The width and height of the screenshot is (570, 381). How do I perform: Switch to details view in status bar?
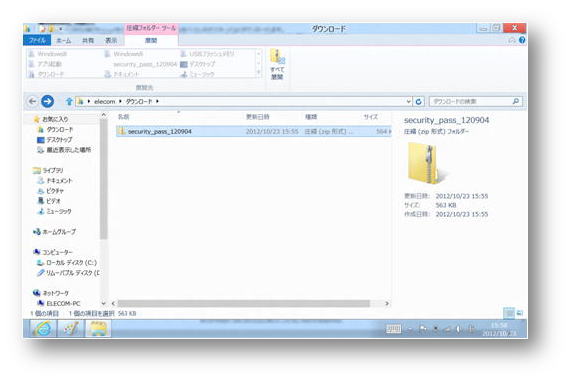(509, 313)
